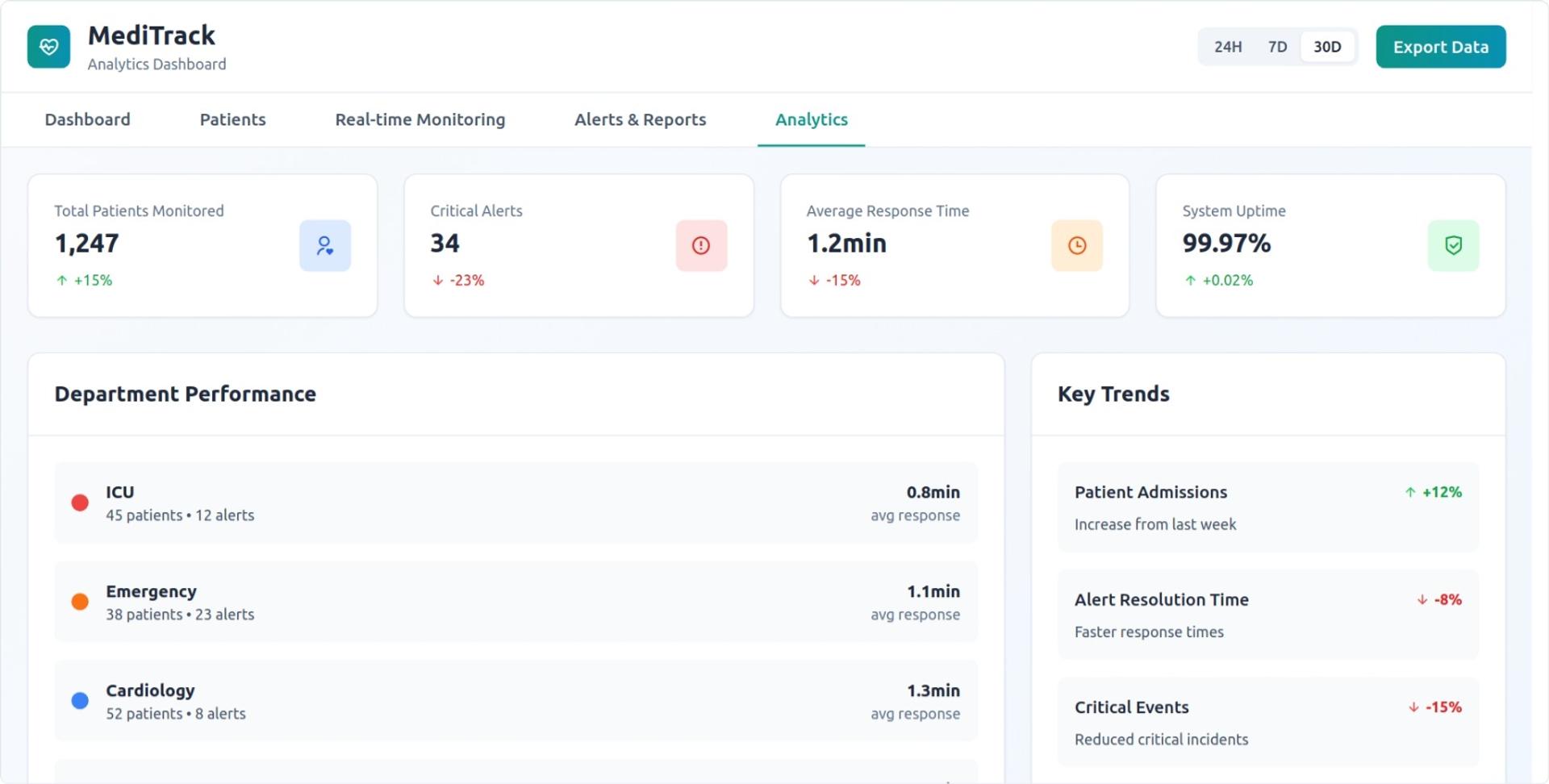
Task: Select the 7D time range
Action: tap(1277, 47)
